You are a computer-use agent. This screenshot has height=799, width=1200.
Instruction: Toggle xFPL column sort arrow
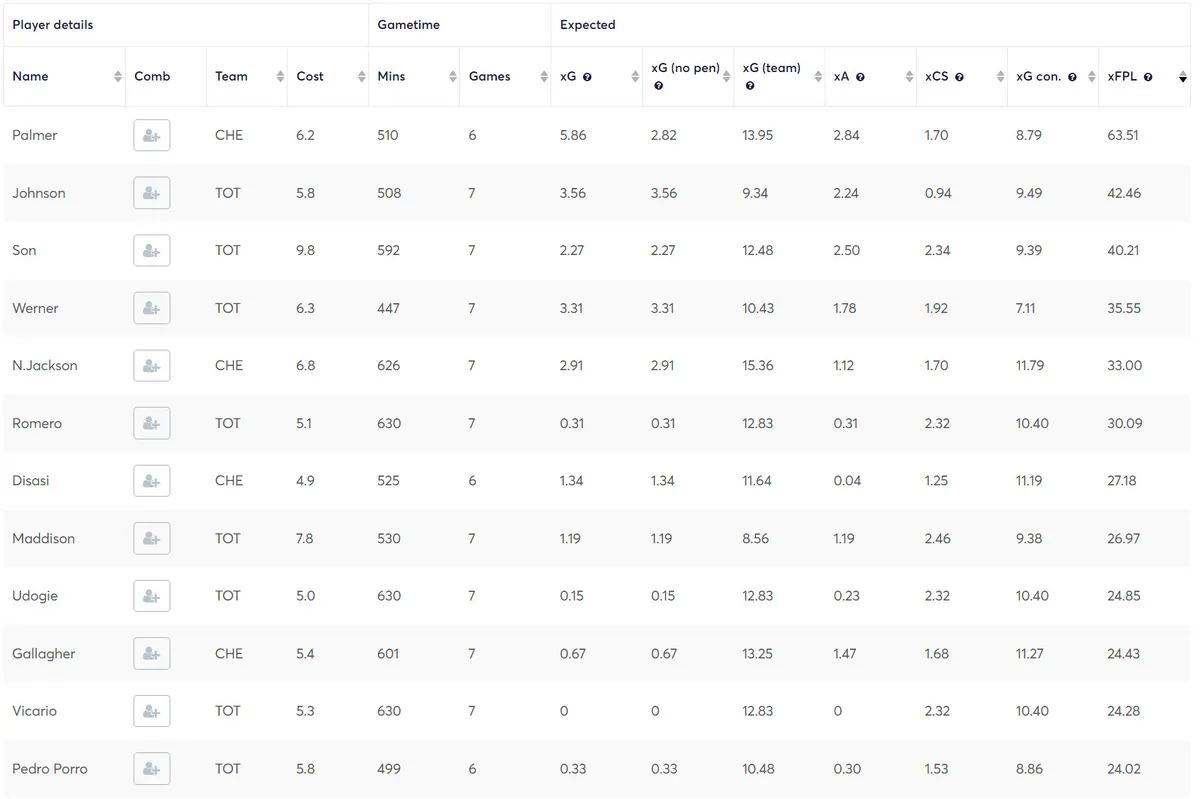(x=1183, y=77)
